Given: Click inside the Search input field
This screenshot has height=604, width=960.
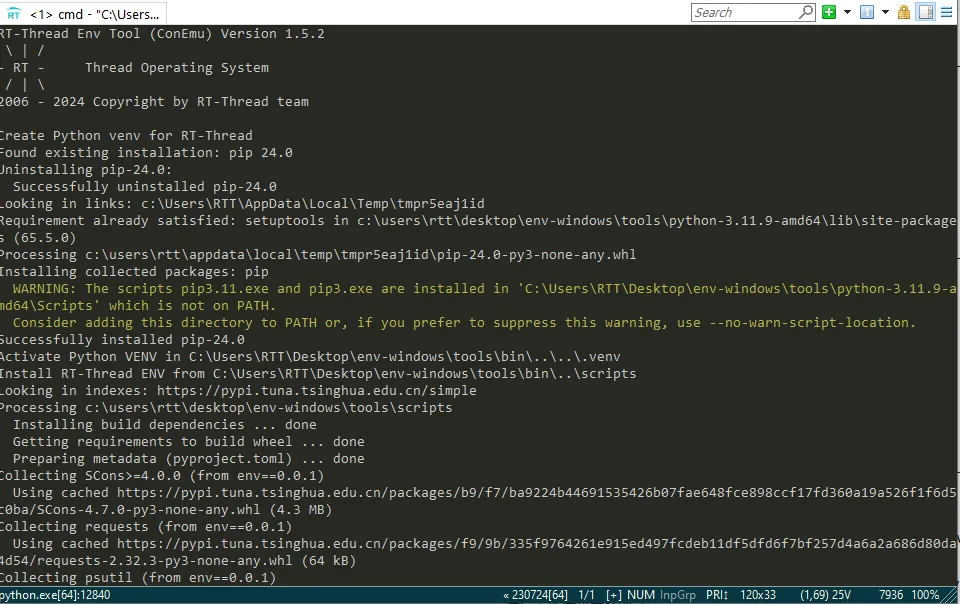Looking at the screenshot, I should coord(740,11).
